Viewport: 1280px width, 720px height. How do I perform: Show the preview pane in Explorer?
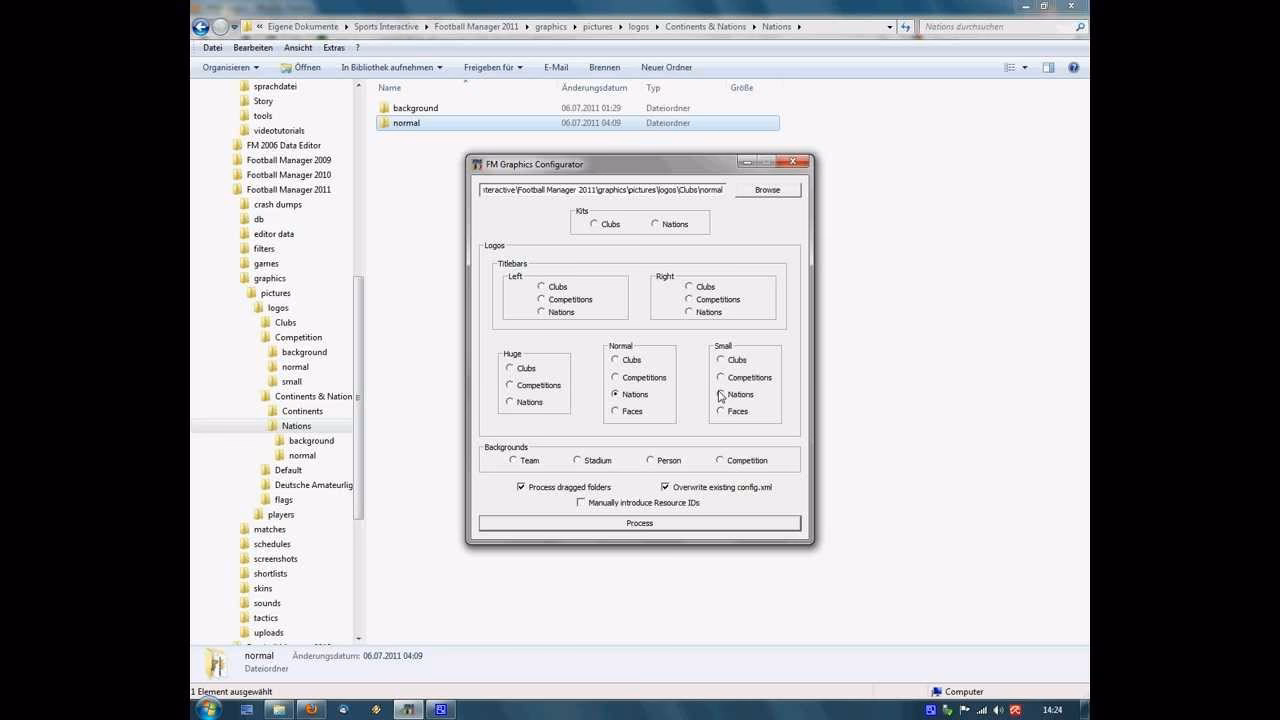tap(1047, 67)
